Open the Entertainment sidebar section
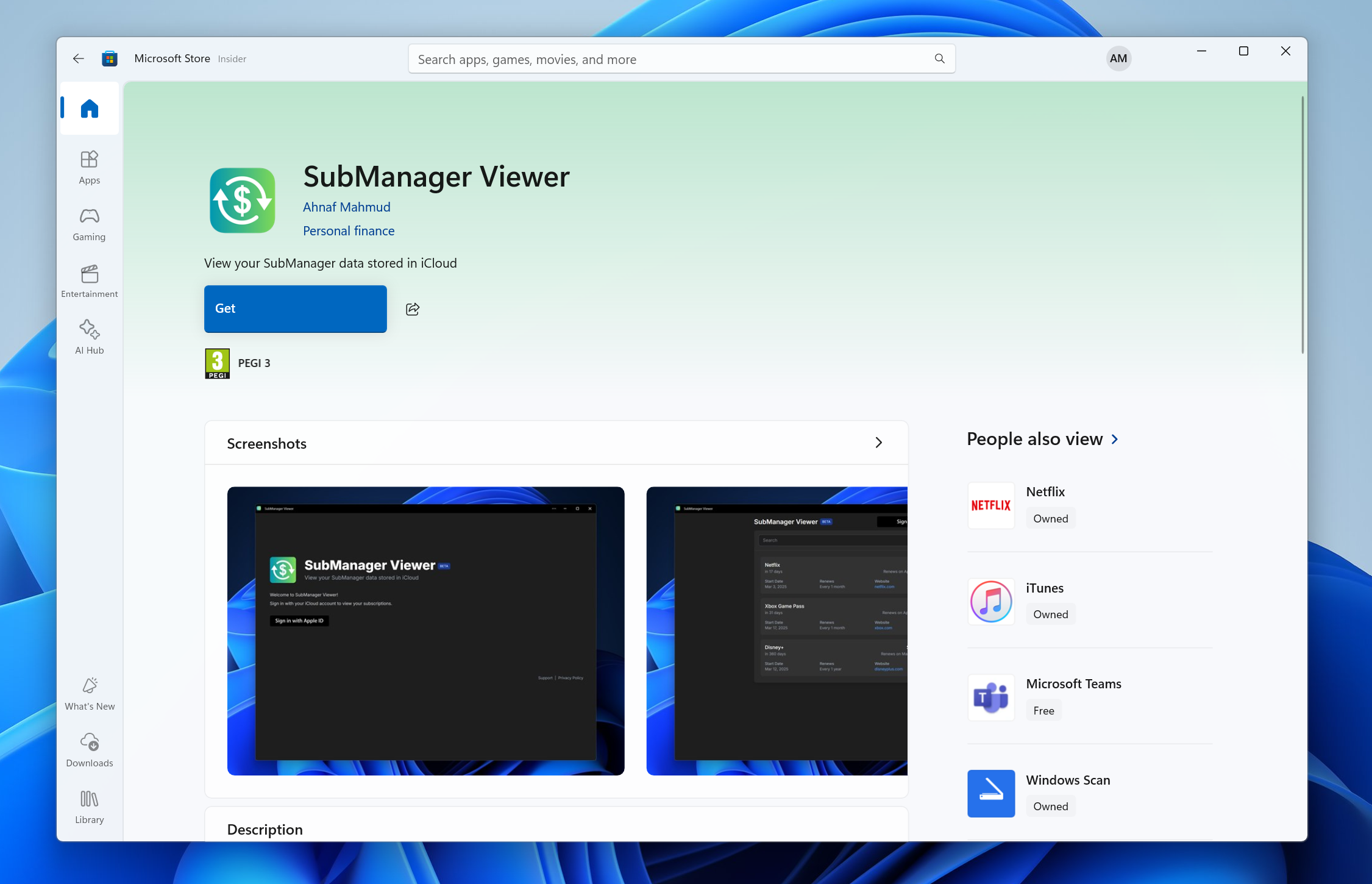Screen dimensions: 1372x884 90,281
